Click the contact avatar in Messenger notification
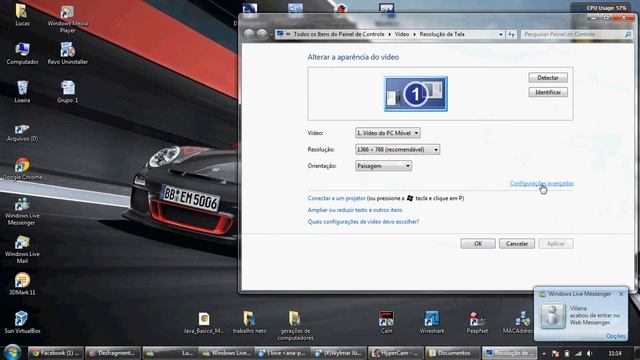 click(552, 315)
